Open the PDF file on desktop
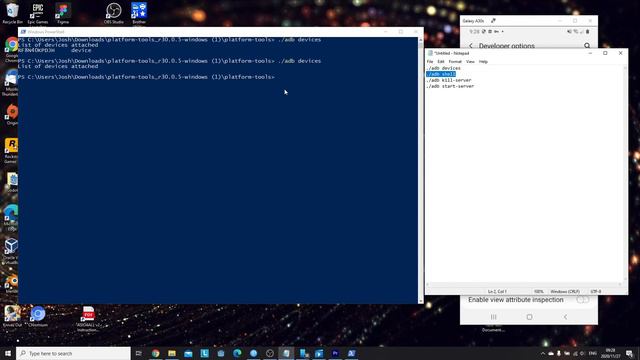 tap(88, 318)
